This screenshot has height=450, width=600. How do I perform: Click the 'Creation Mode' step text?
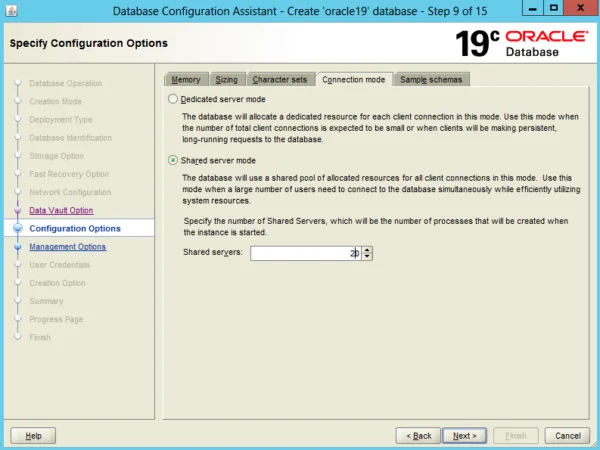55,101
